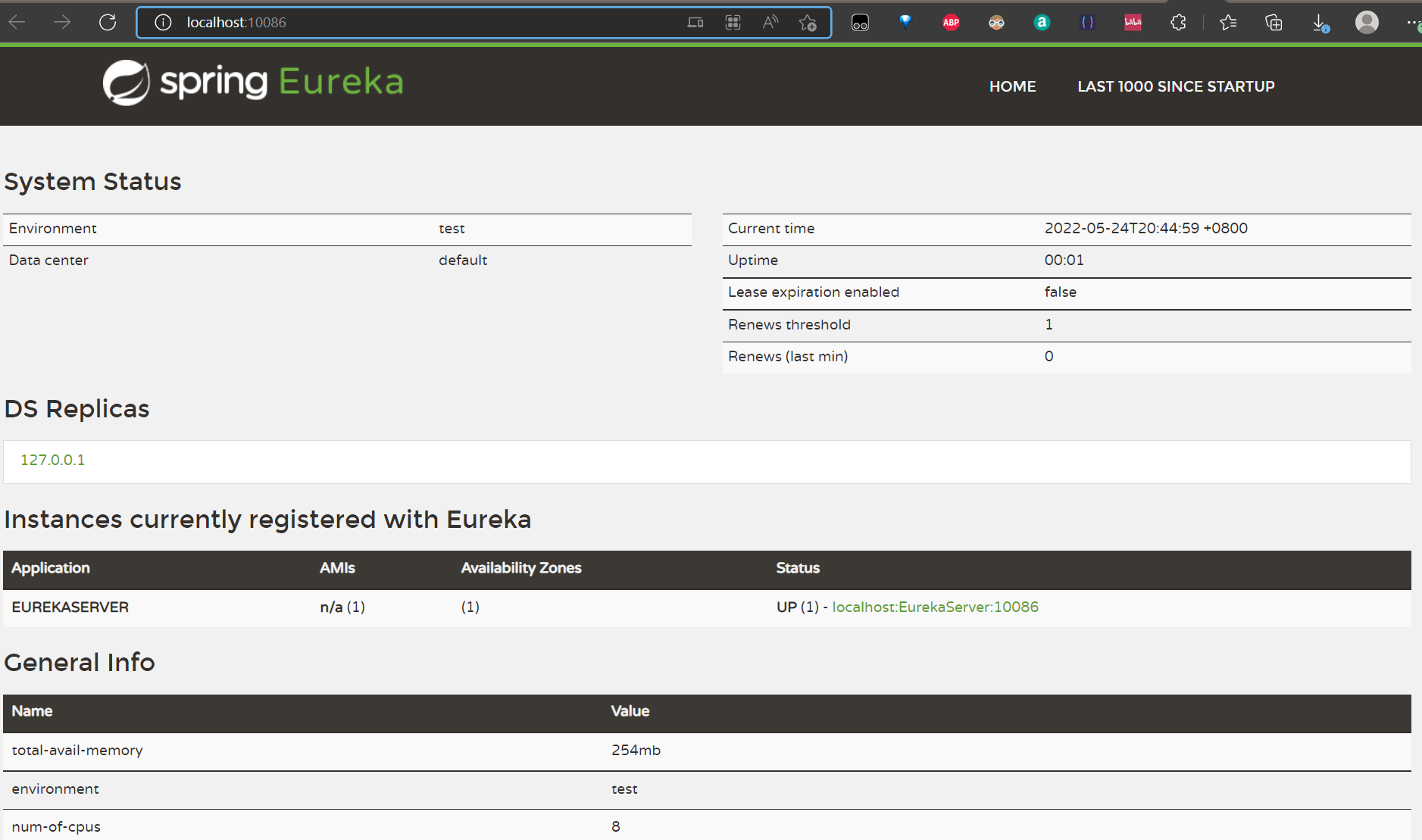Click the Status column header
This screenshot has height=840, width=1422.
798,567
